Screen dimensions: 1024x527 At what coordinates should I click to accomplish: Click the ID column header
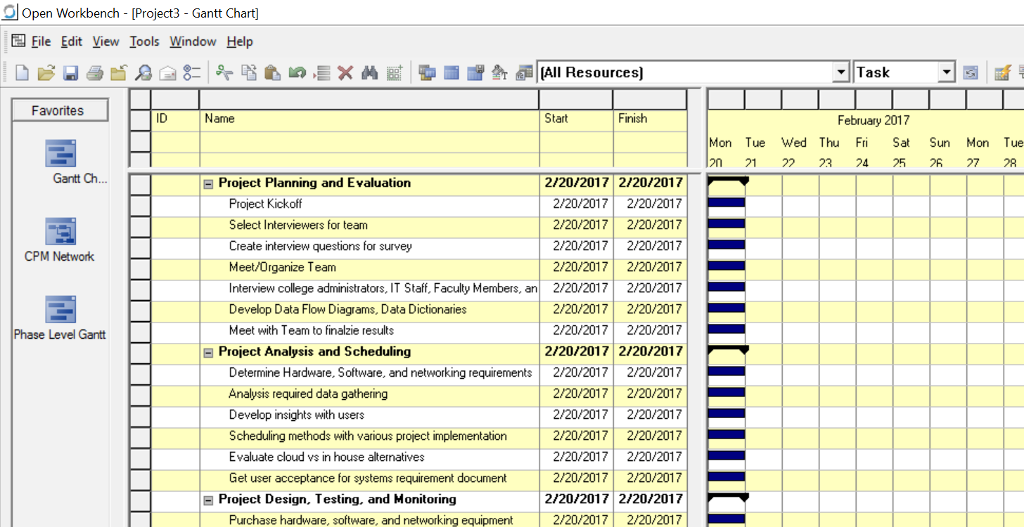click(175, 119)
